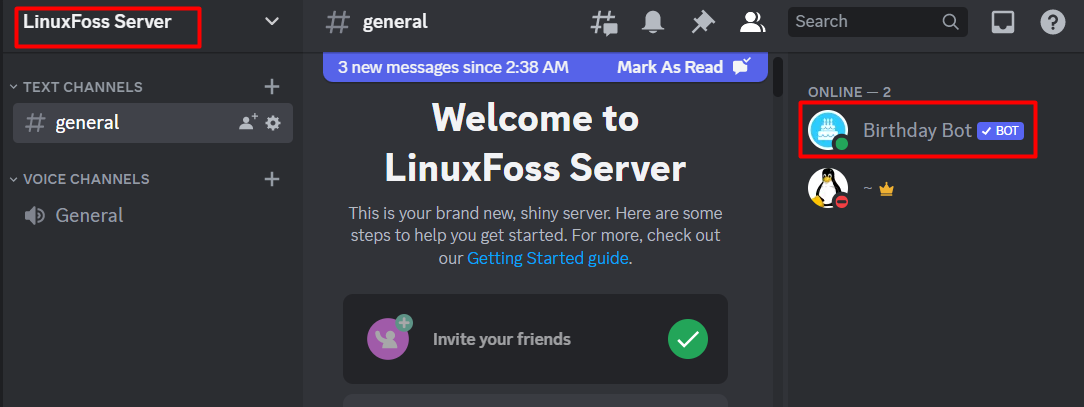
Task: Open notification settings bell icon
Action: (x=653, y=22)
